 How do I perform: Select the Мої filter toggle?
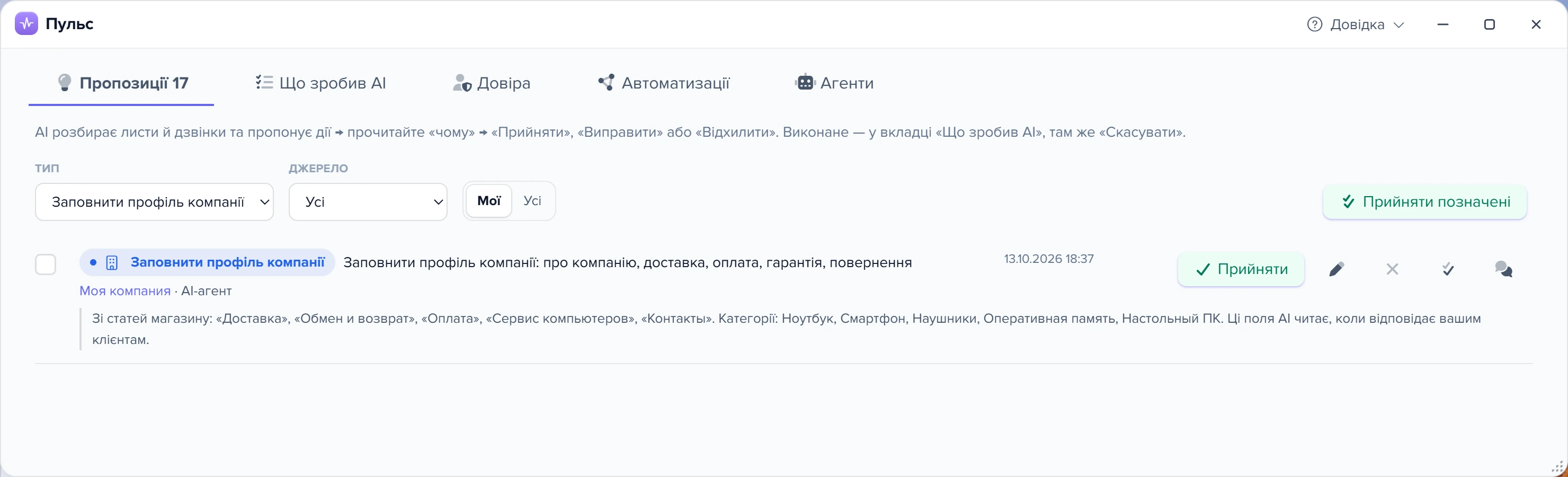click(489, 201)
